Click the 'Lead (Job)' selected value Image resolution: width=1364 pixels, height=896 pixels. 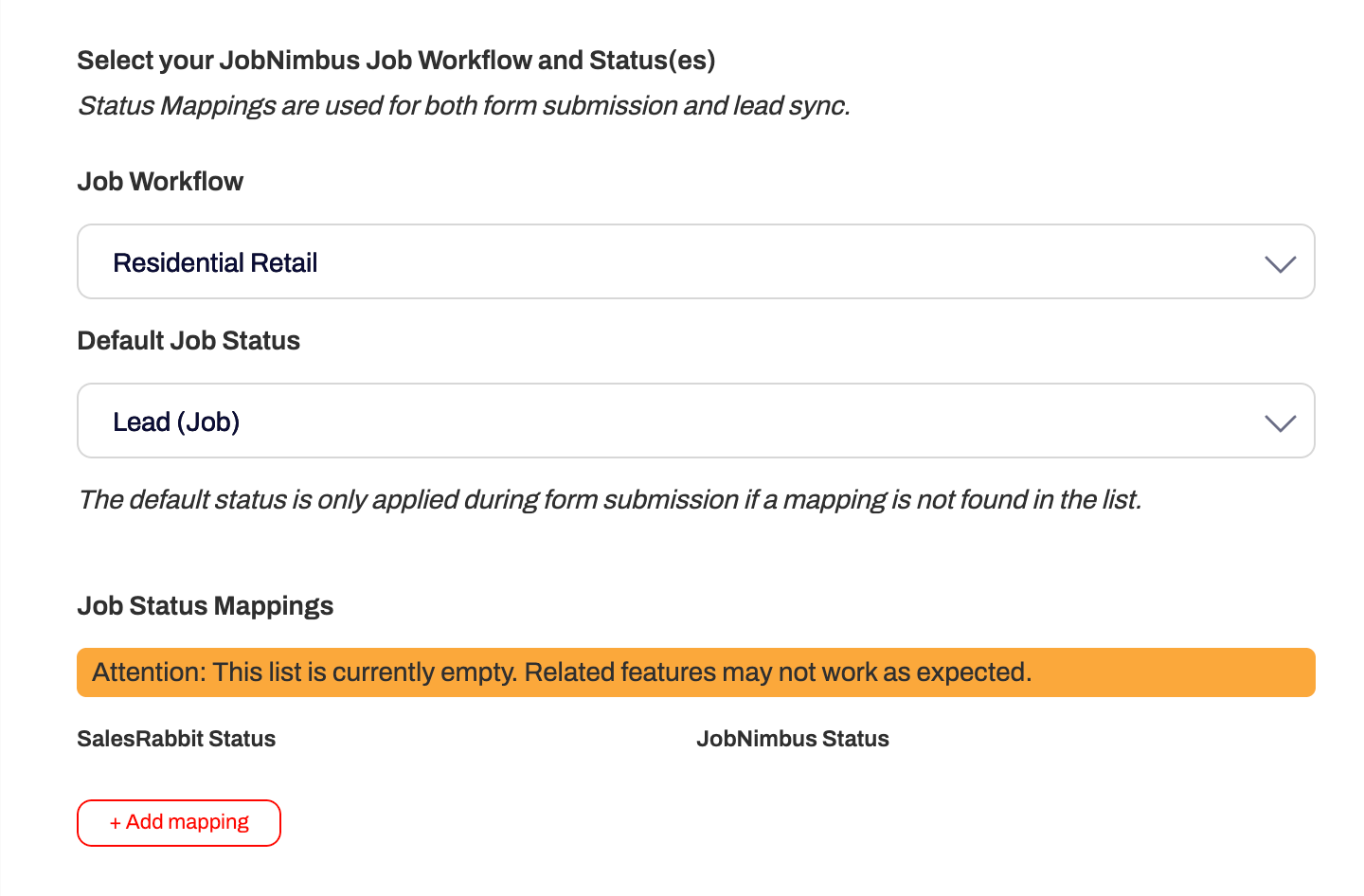pyautogui.click(x=176, y=422)
